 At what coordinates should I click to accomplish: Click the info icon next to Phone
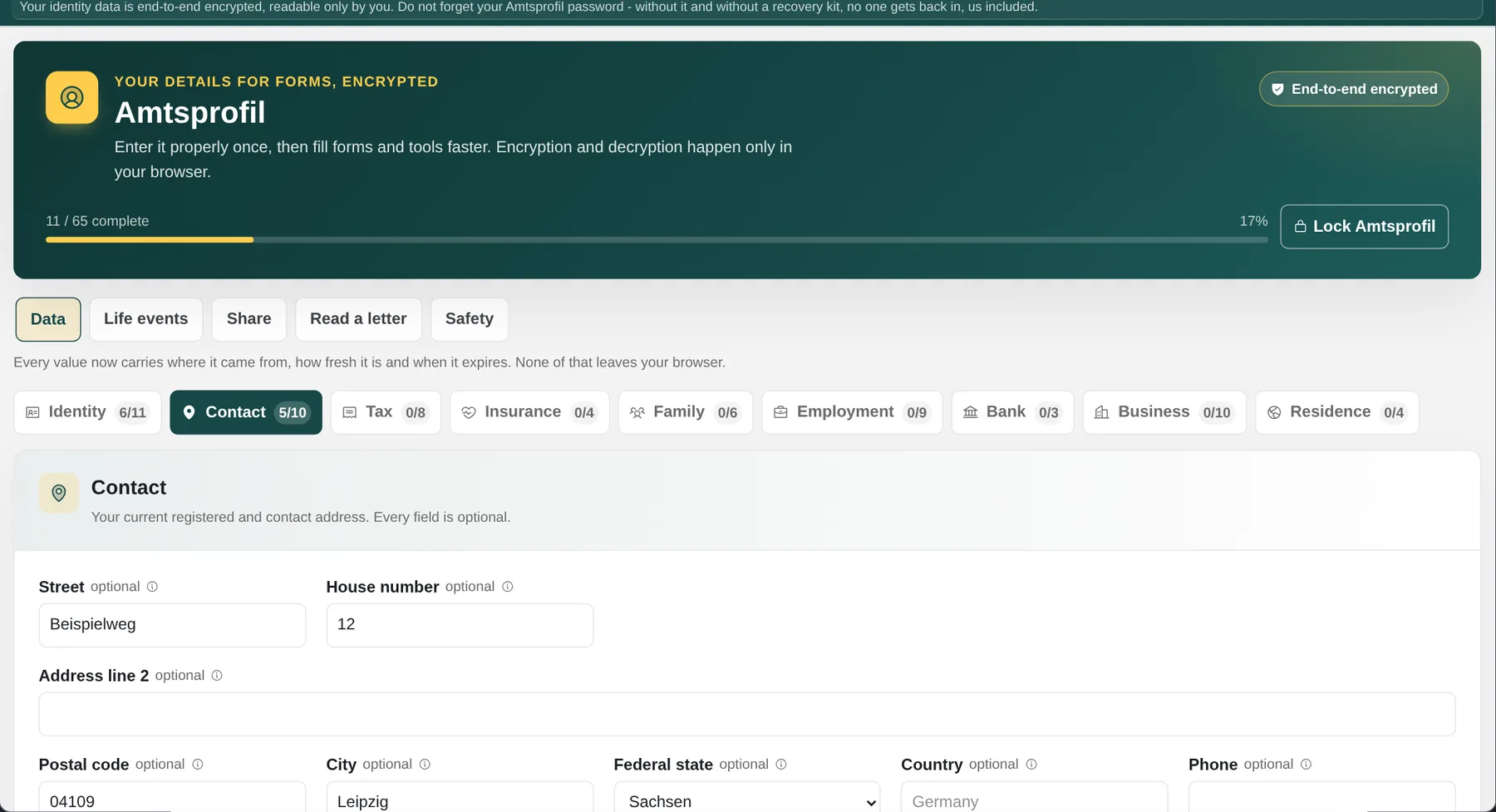click(x=1306, y=765)
